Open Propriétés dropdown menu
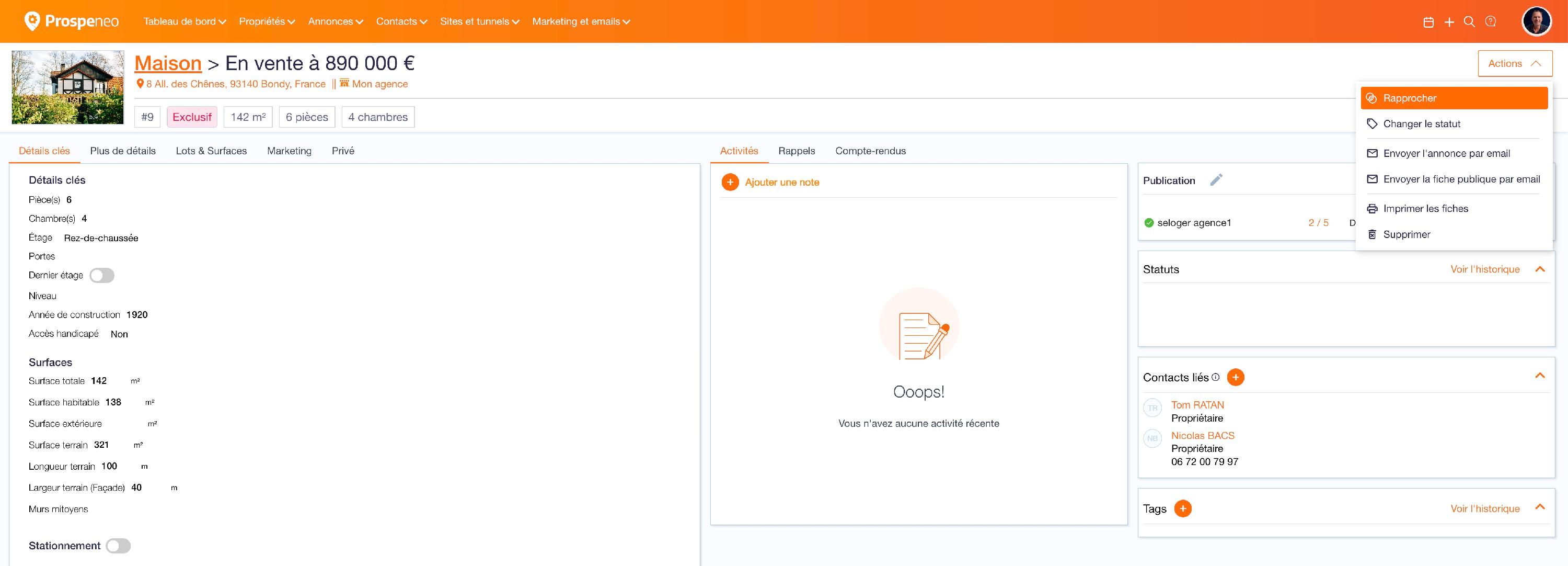1568x566 pixels. pyautogui.click(x=267, y=21)
